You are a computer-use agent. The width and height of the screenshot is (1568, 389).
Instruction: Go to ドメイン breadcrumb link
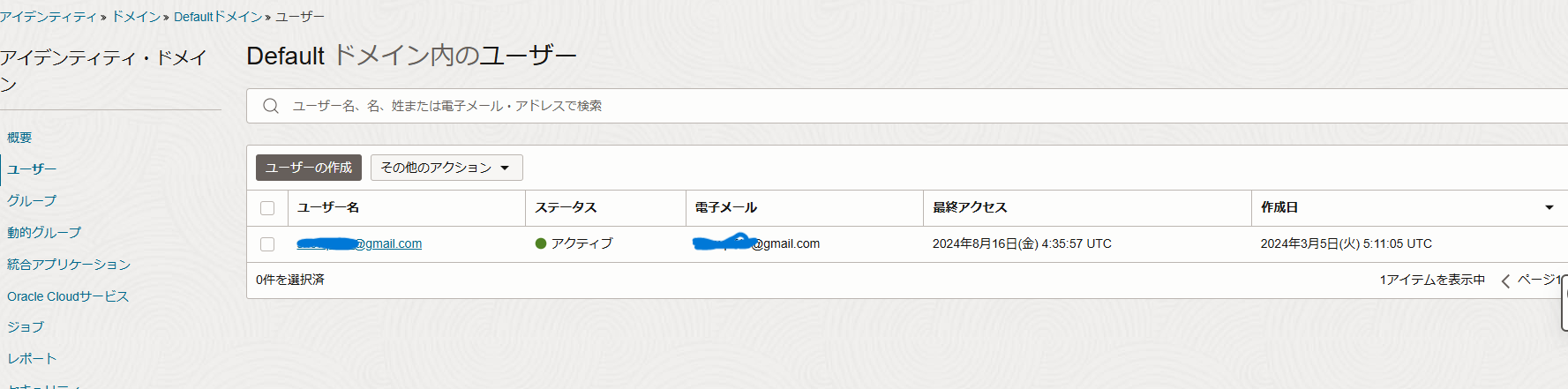point(136,17)
